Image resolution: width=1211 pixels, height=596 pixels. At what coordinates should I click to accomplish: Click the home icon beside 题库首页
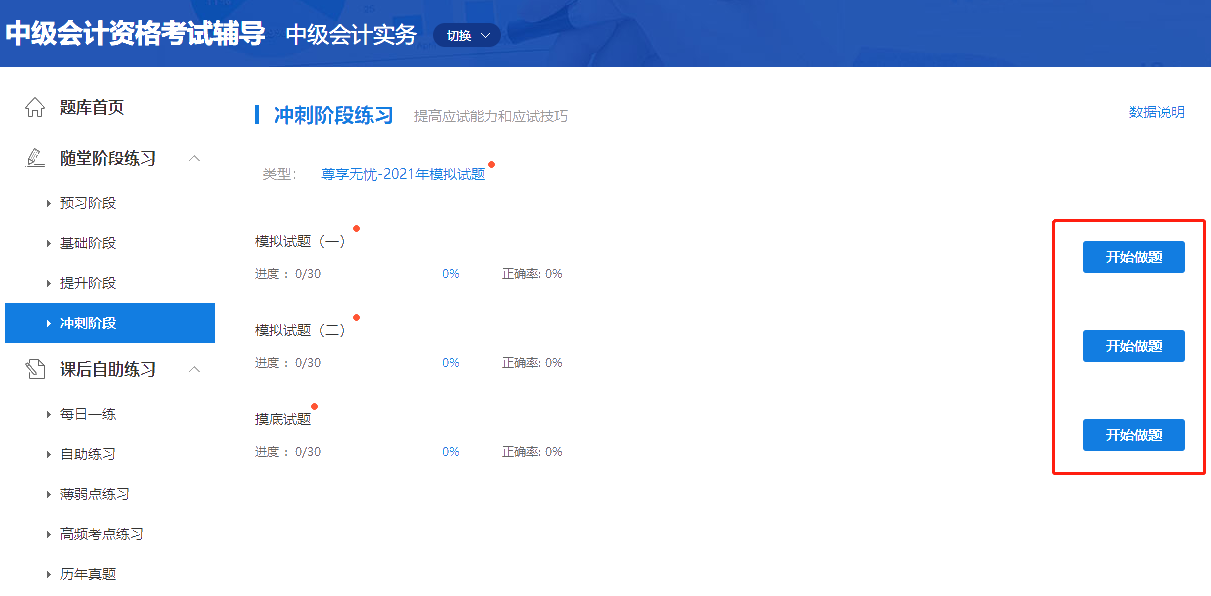pyautogui.click(x=34, y=107)
